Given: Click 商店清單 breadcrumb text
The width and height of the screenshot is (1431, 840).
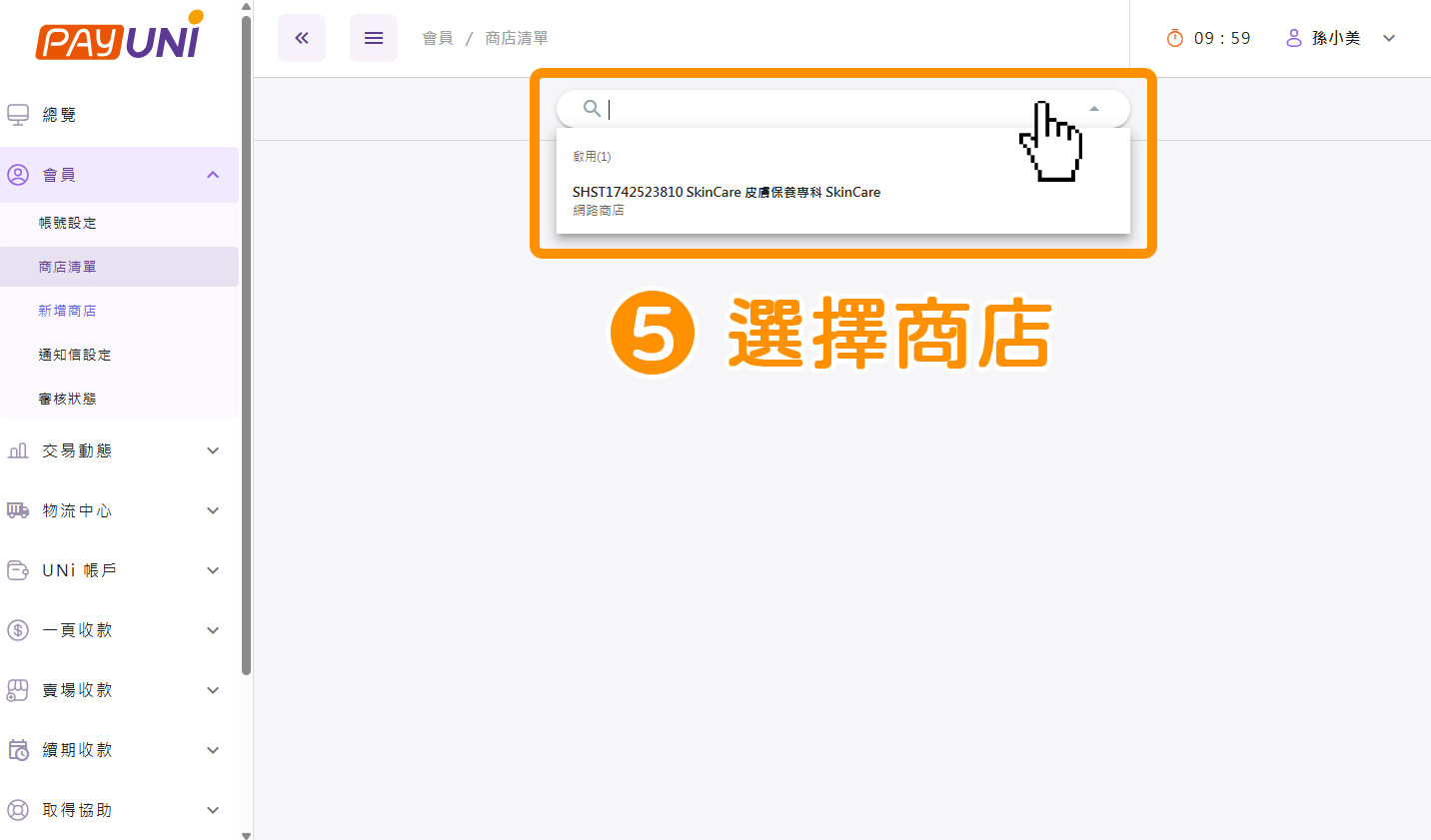Looking at the screenshot, I should (517, 38).
